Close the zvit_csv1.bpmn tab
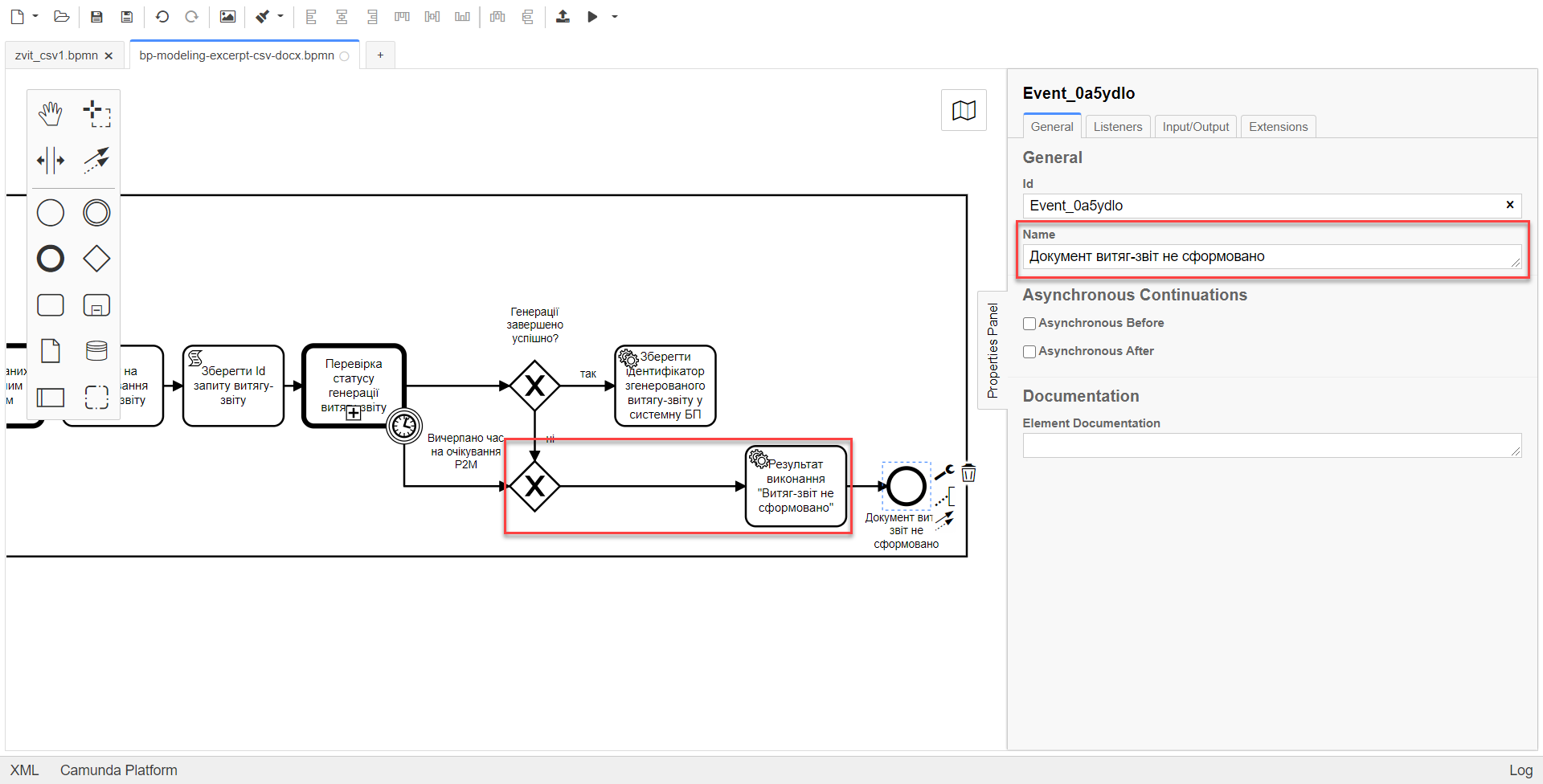The width and height of the screenshot is (1543, 784). pyautogui.click(x=108, y=55)
